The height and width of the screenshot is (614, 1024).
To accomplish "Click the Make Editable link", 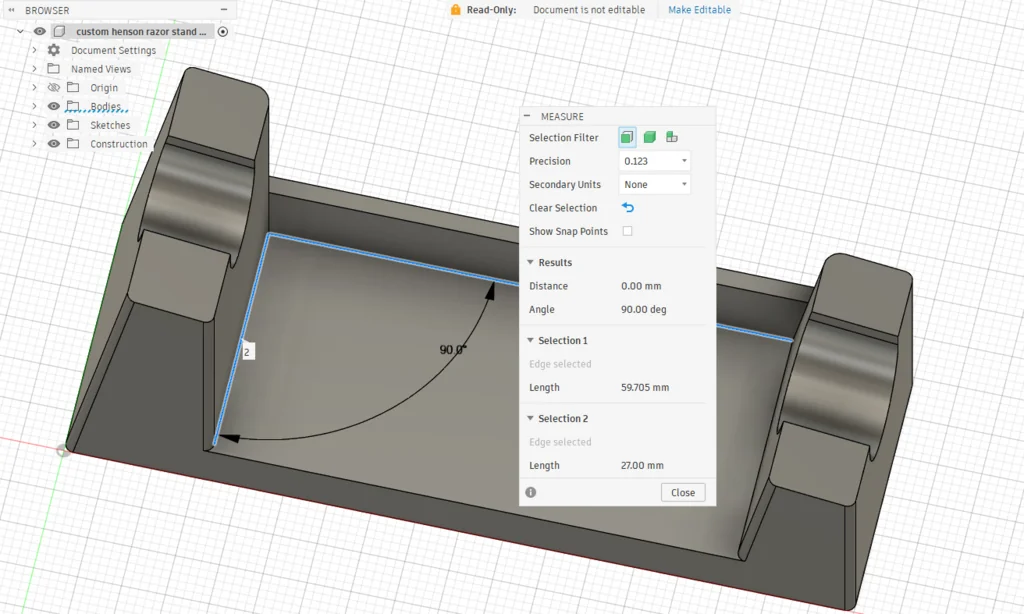I will 699,10.
